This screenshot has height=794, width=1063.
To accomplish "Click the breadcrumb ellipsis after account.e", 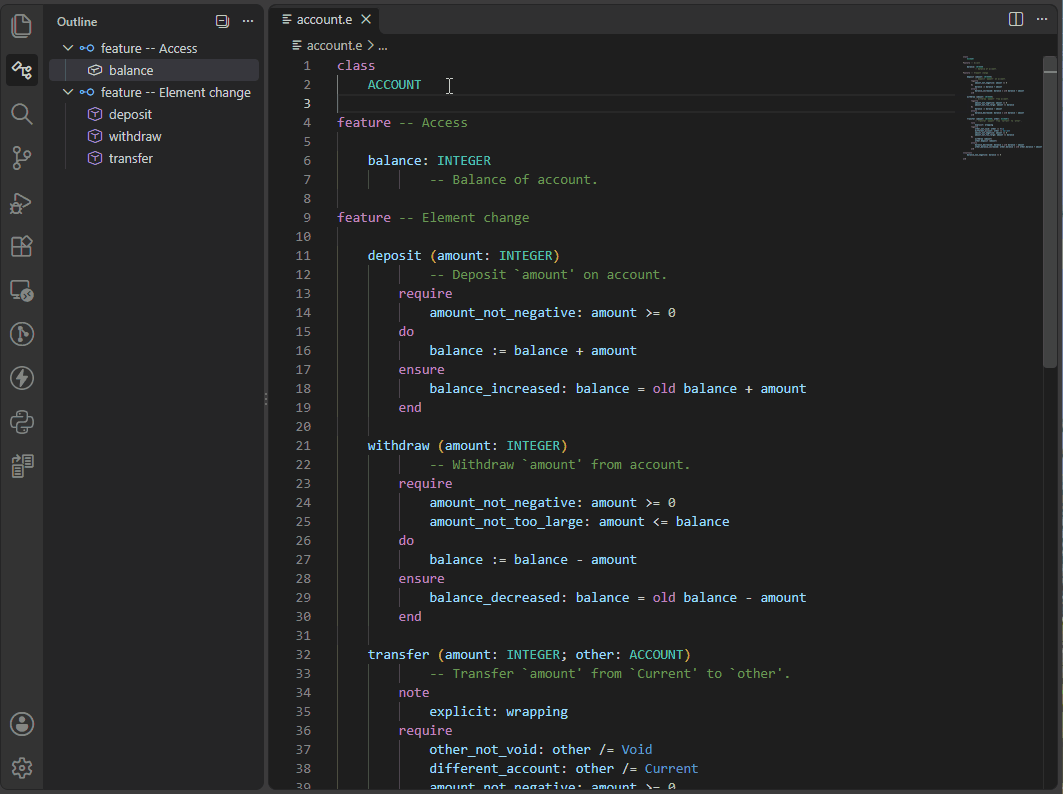I will point(383,46).
